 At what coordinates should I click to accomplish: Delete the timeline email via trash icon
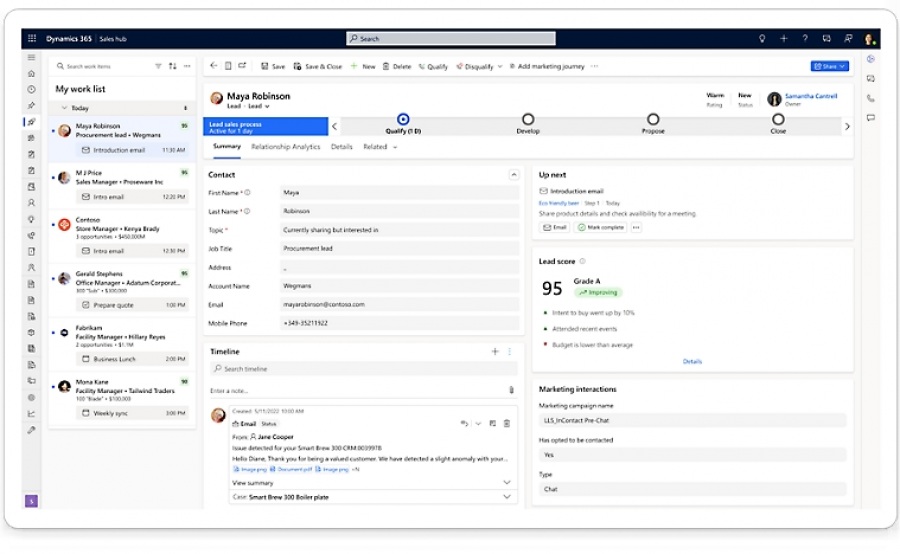coord(507,424)
